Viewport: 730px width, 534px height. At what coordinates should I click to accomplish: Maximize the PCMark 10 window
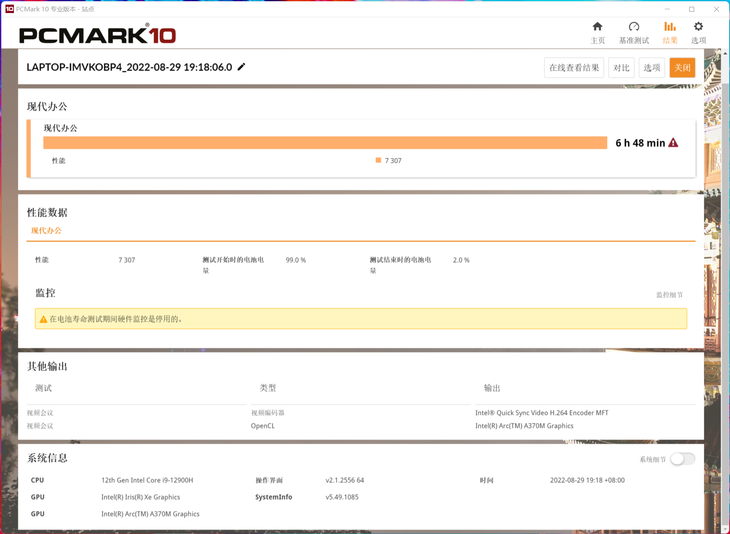pyautogui.click(x=692, y=9)
